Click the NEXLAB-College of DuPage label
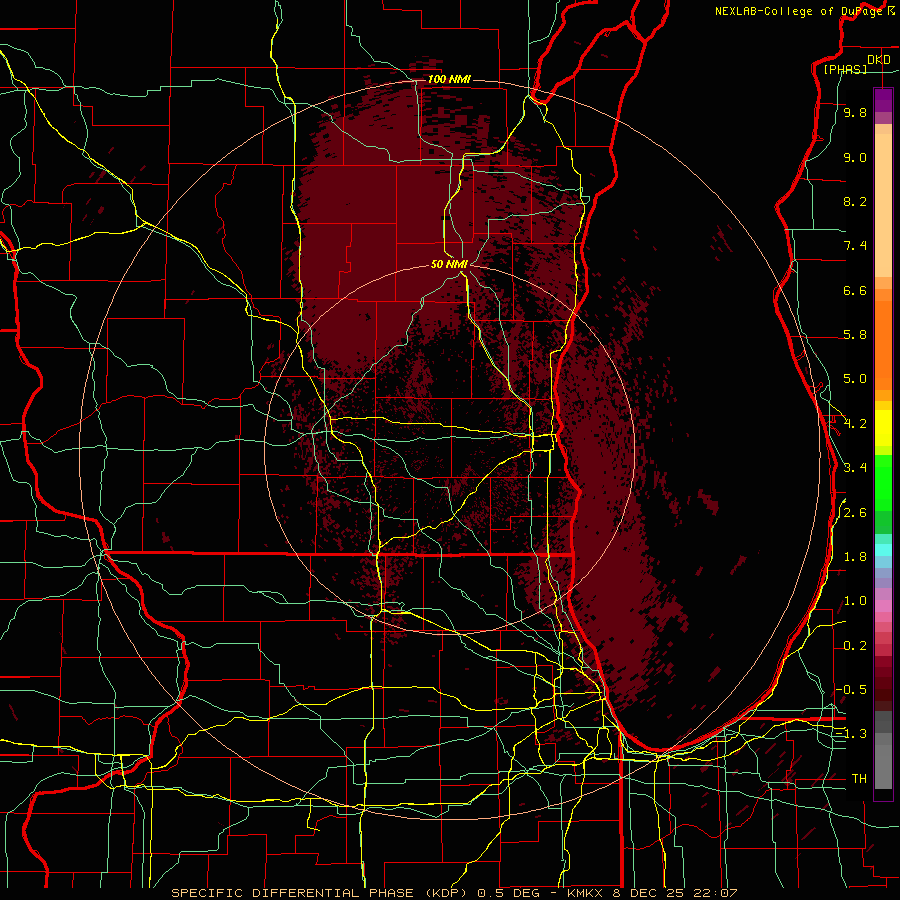The height and width of the screenshot is (900, 900). point(798,11)
